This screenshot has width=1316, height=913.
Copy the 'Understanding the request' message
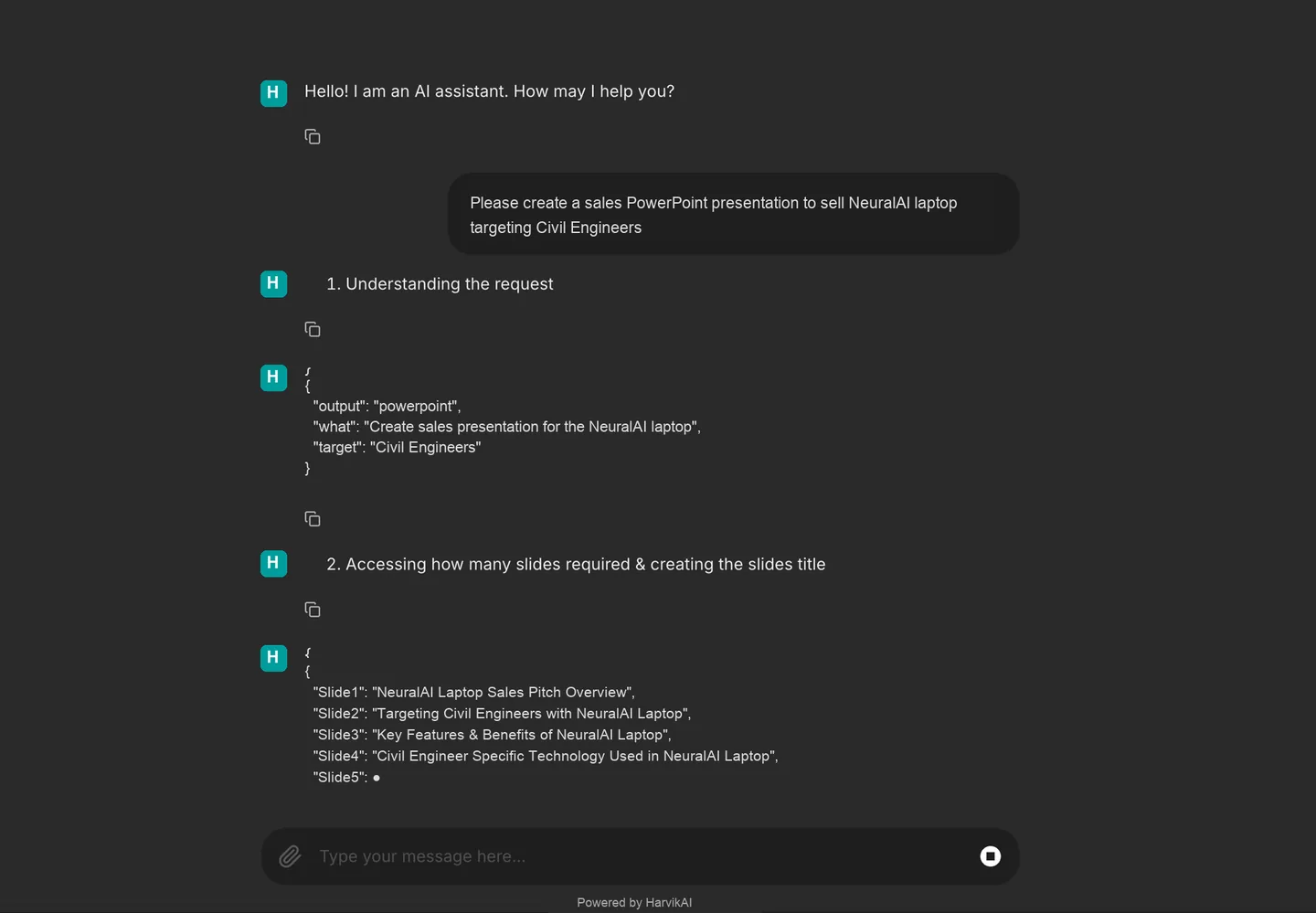pyautogui.click(x=313, y=329)
